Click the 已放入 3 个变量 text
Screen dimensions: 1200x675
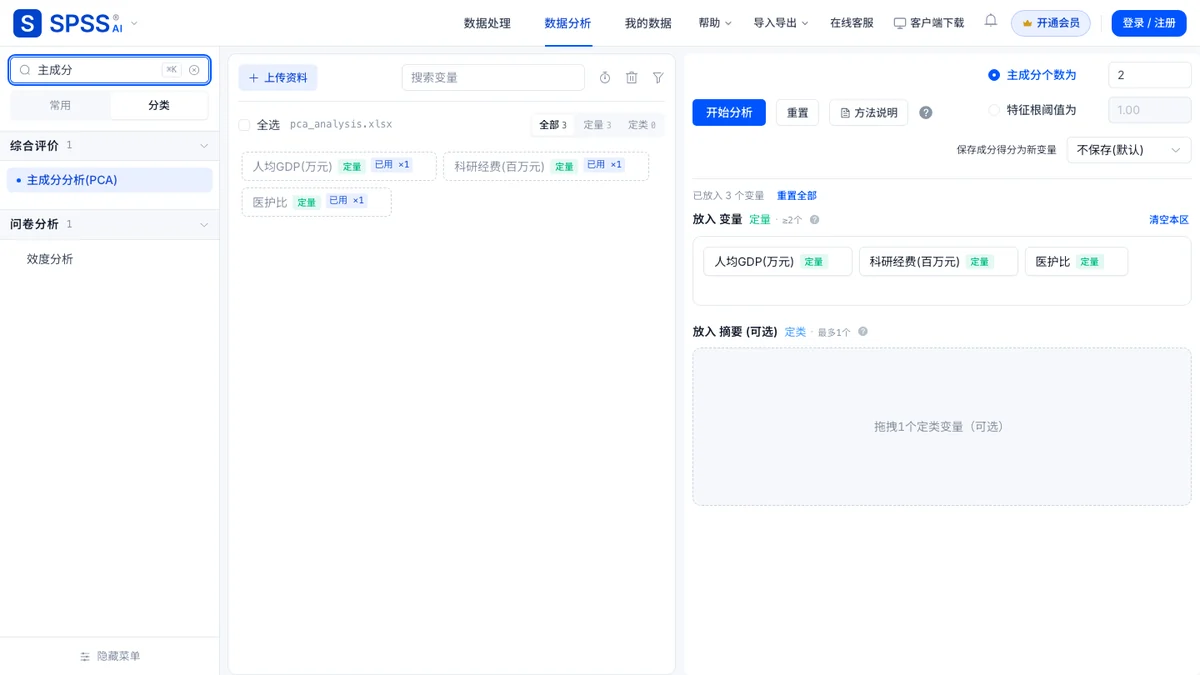pos(728,196)
